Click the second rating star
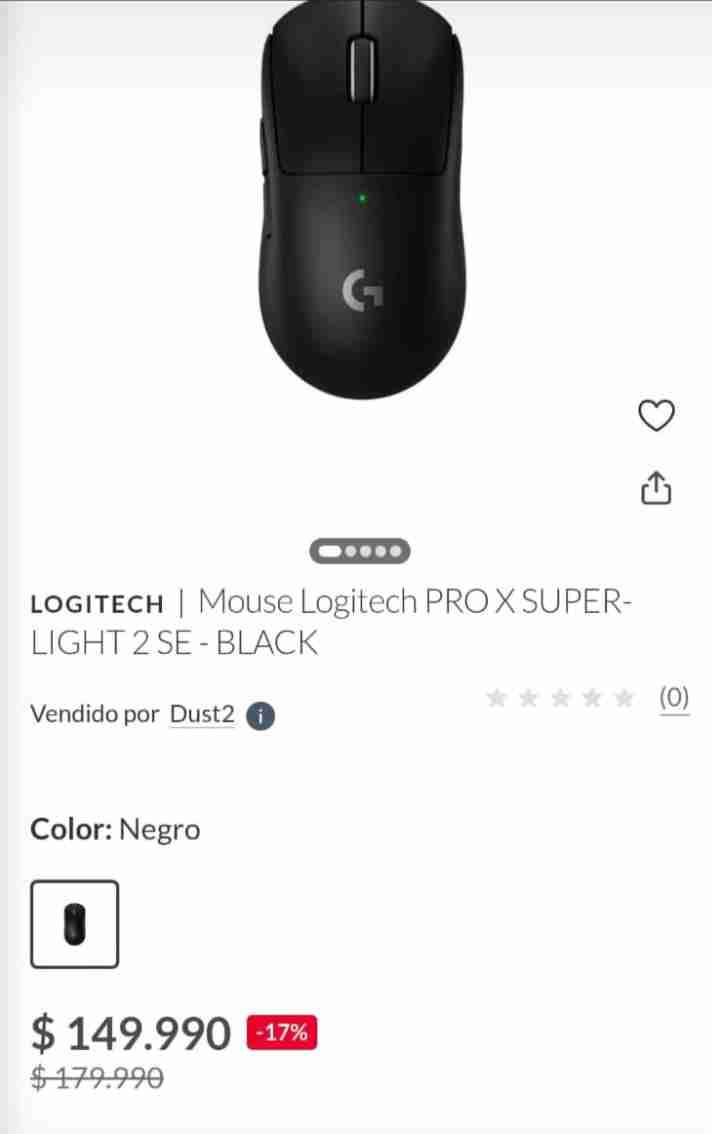This screenshot has height=1134, width=712. (529, 699)
